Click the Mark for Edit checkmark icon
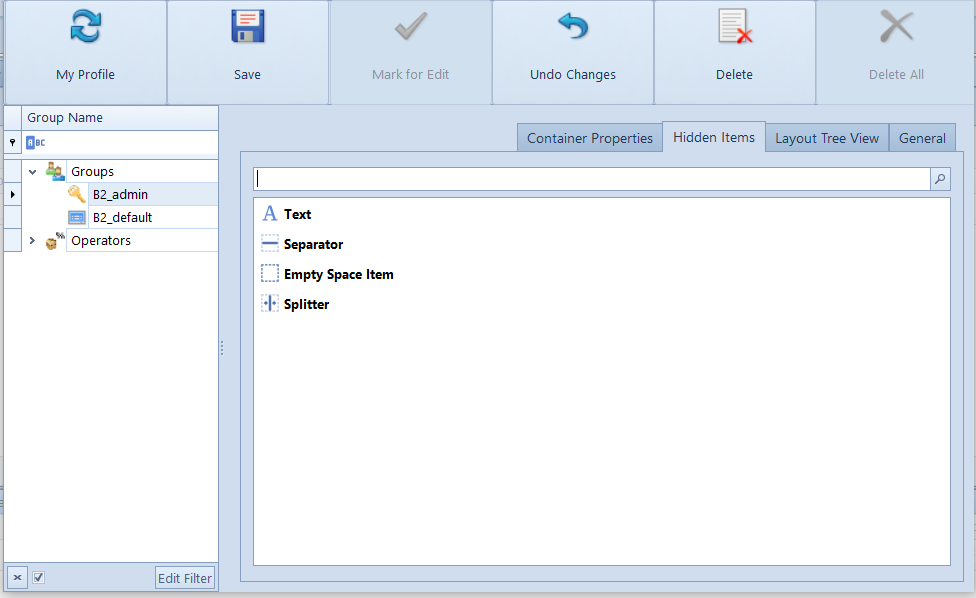The image size is (976, 598). pos(411,27)
